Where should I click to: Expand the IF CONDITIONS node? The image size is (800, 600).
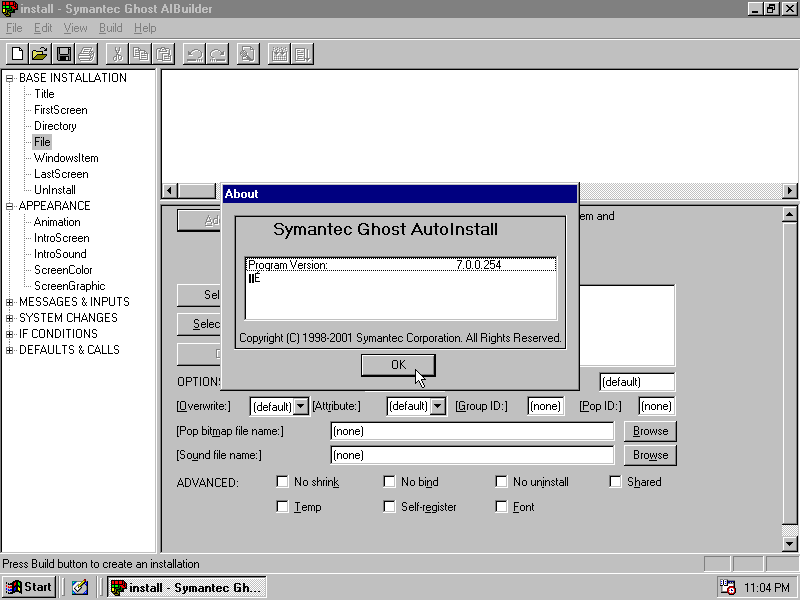tap(9, 334)
